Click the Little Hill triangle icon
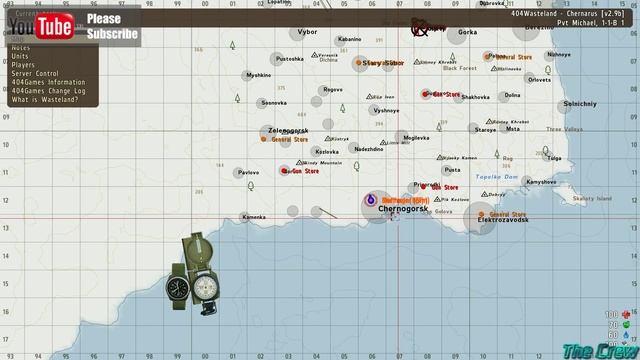 coord(383,142)
